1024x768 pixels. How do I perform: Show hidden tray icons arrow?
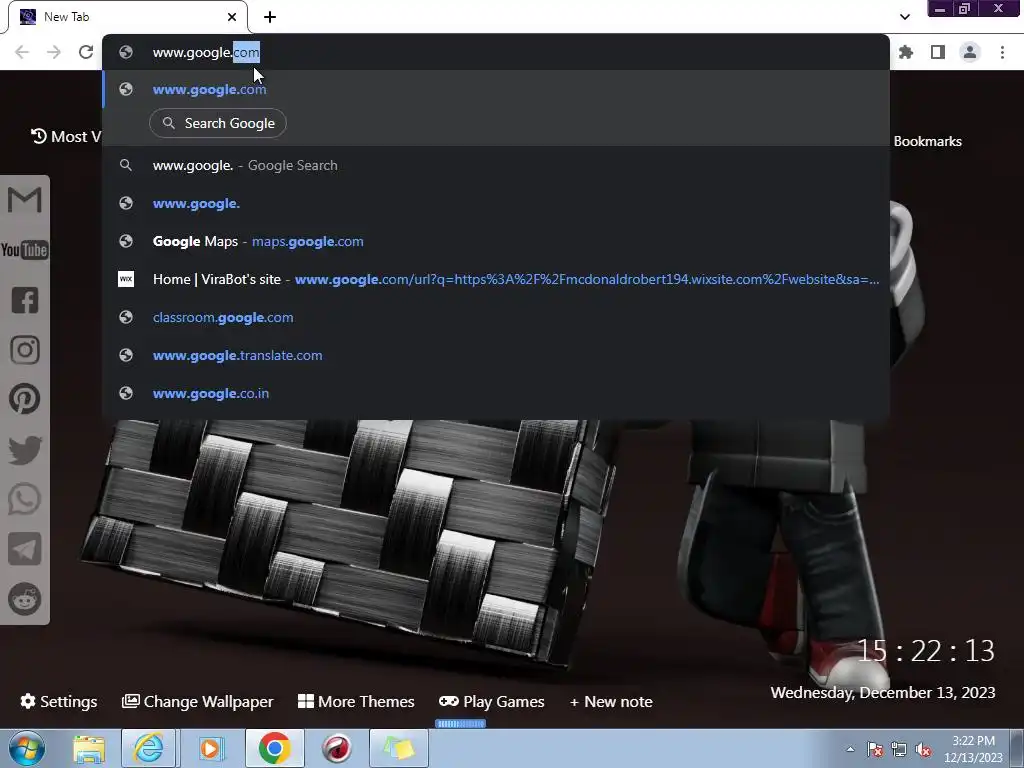point(850,749)
